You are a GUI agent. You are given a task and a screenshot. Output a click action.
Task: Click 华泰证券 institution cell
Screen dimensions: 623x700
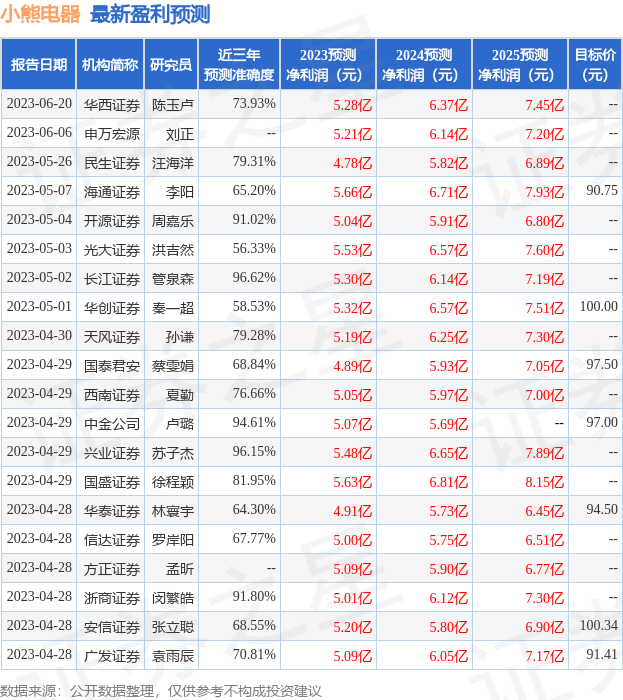(x=112, y=511)
